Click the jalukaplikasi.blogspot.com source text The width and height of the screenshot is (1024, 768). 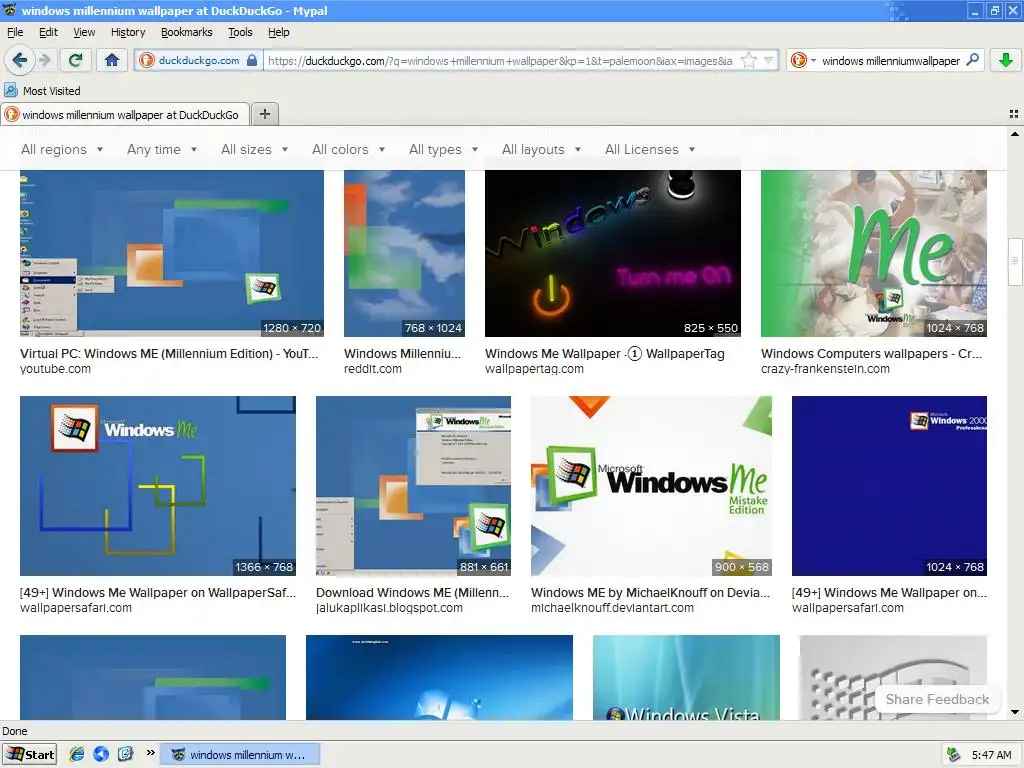389,607
